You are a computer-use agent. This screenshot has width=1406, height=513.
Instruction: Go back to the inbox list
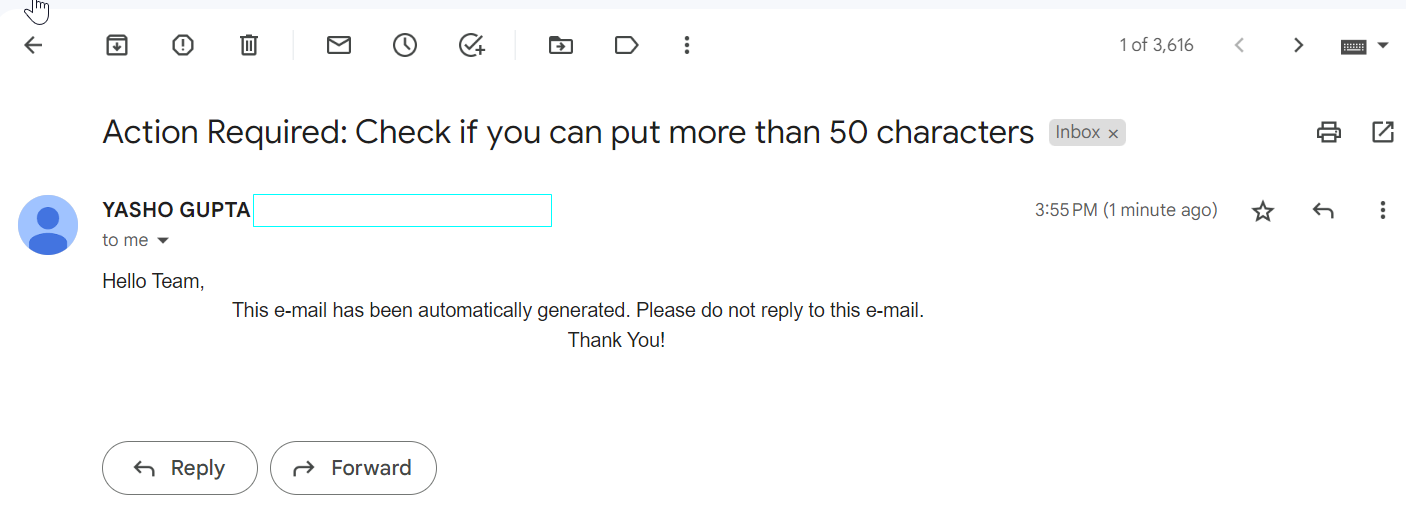click(x=33, y=45)
